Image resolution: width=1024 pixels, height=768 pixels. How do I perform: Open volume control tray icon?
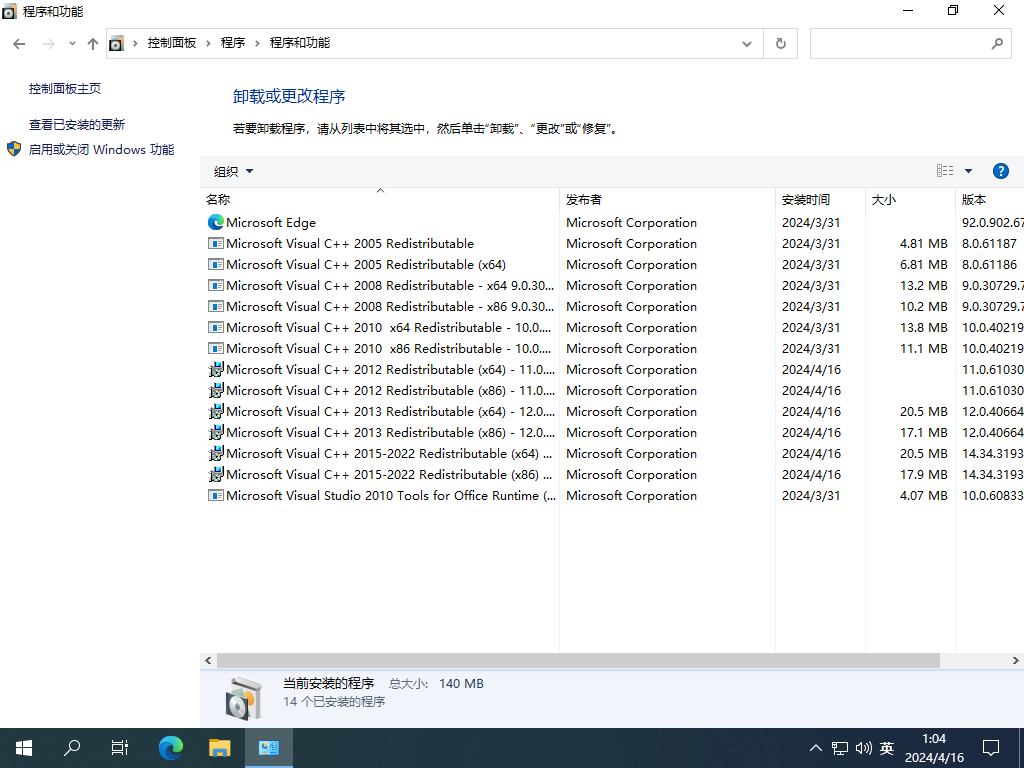863,748
